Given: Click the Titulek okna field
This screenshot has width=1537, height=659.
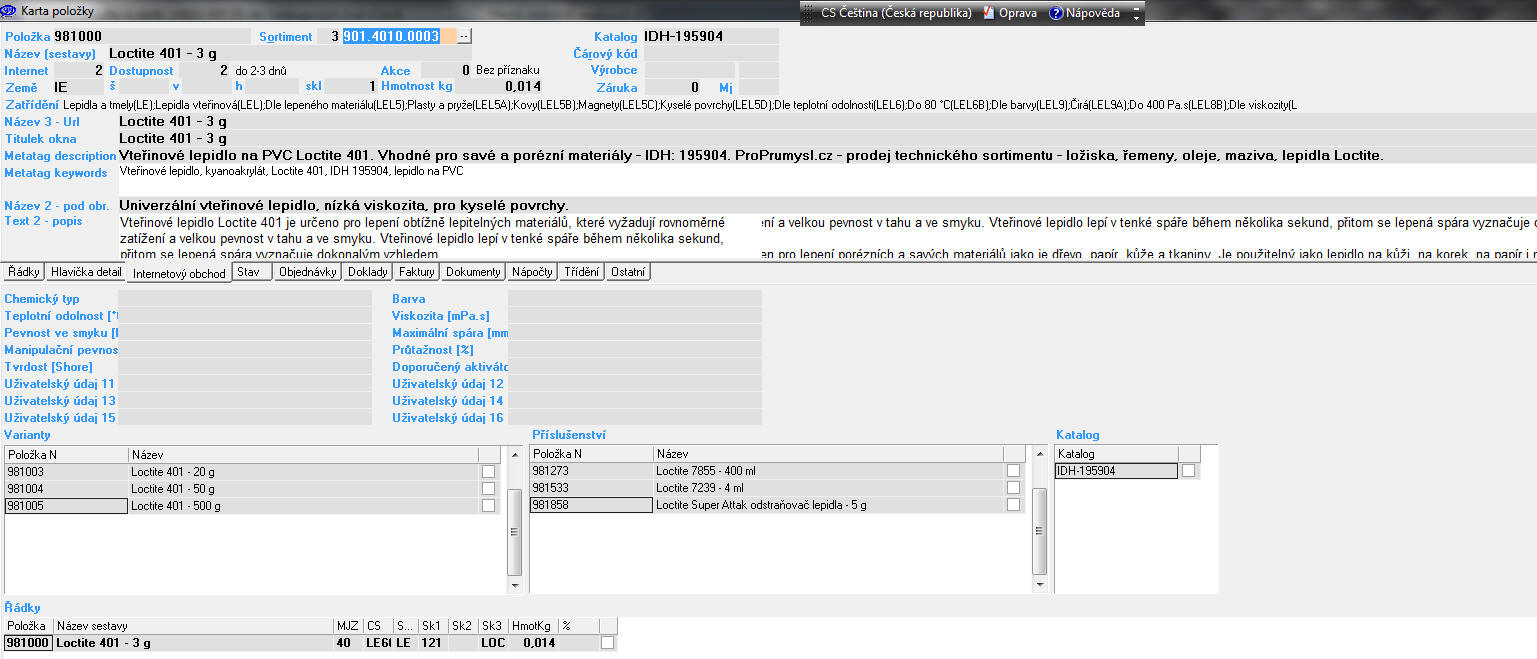Looking at the screenshot, I should click(827, 139).
